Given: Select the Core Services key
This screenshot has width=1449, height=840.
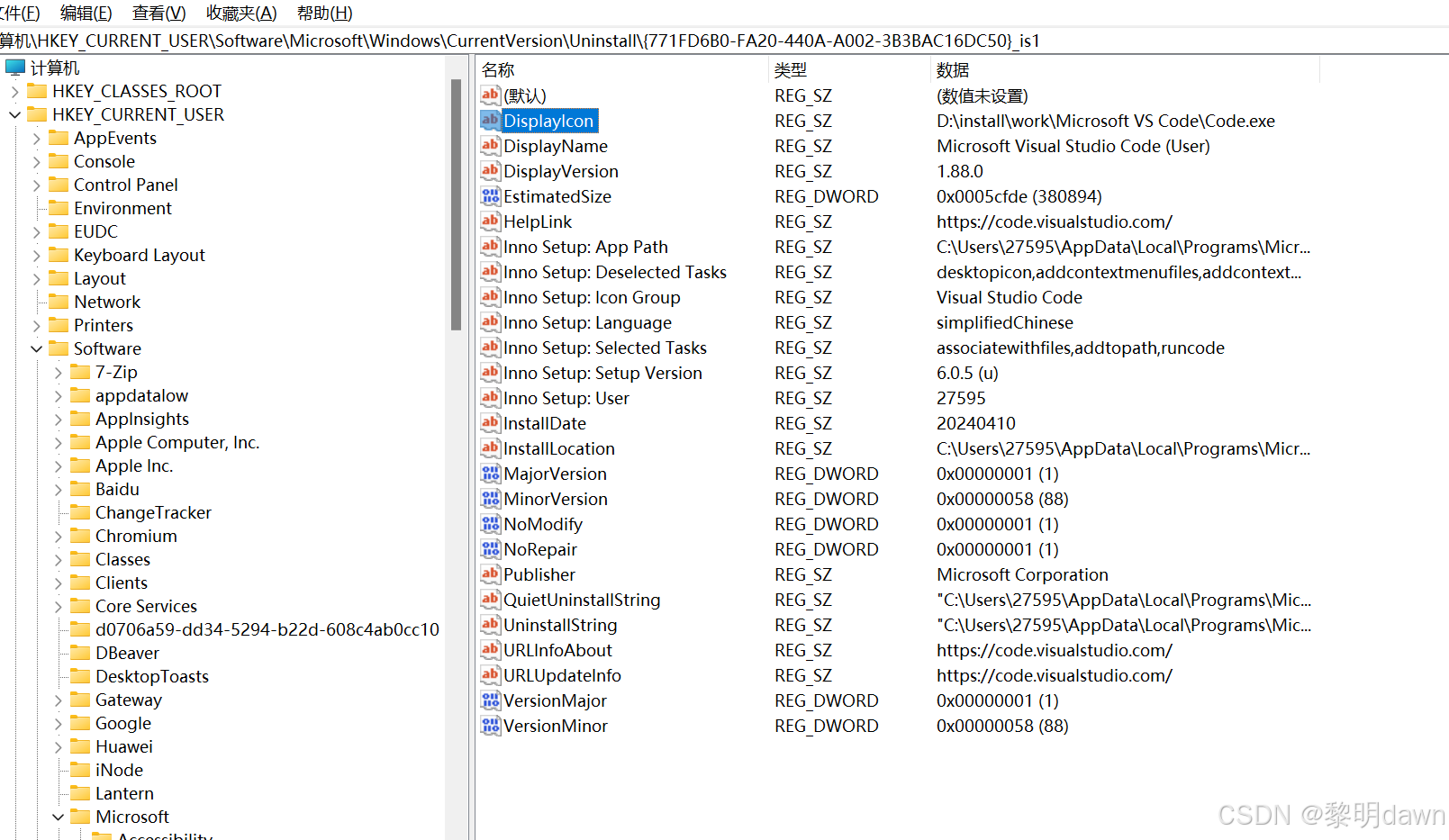Looking at the screenshot, I should click(x=146, y=606).
